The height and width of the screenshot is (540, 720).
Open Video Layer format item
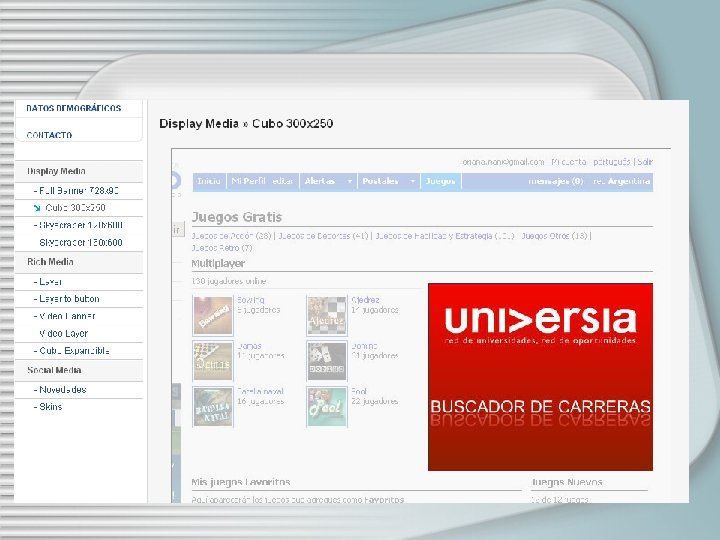63,333
